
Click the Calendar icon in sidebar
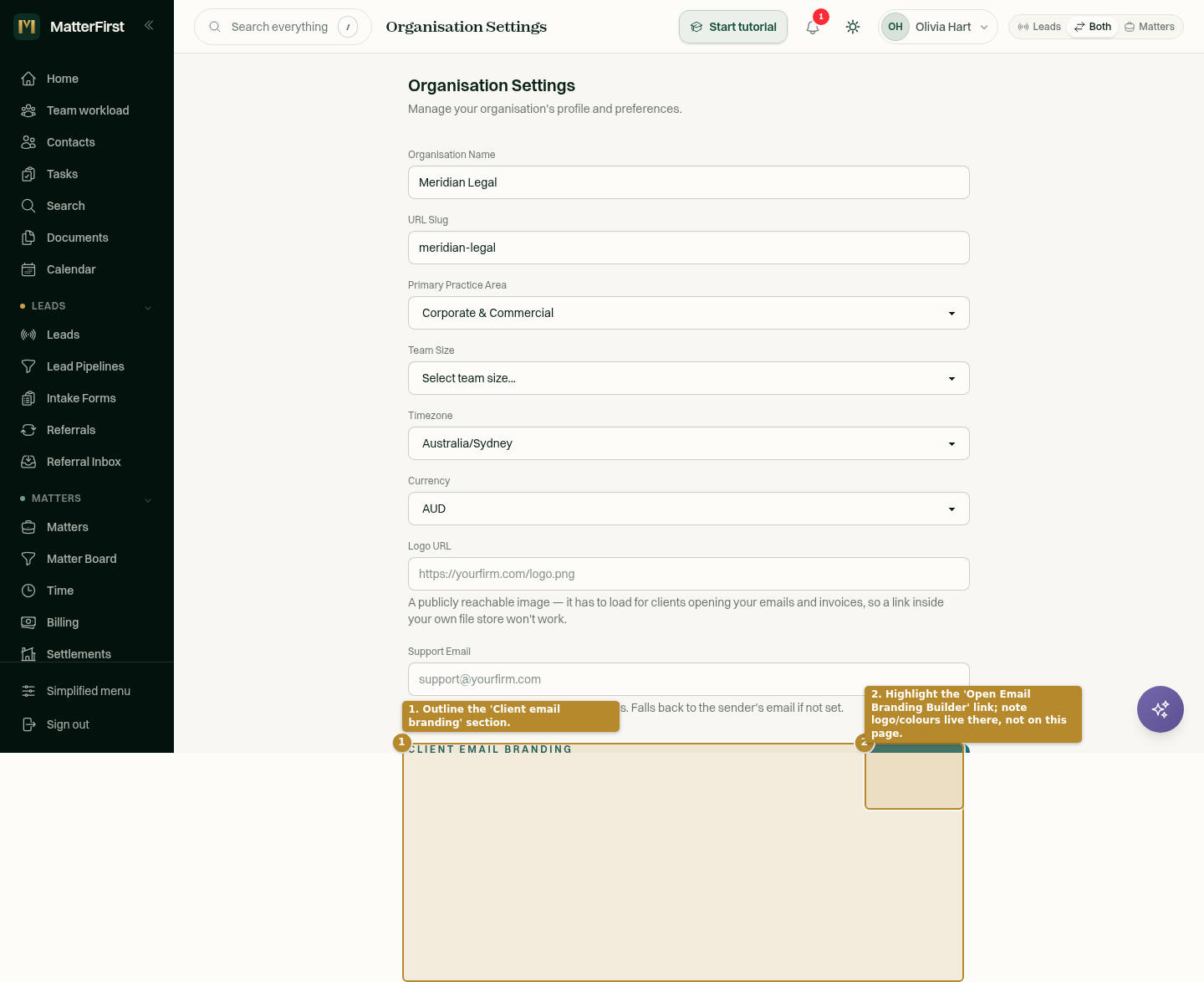[28, 269]
